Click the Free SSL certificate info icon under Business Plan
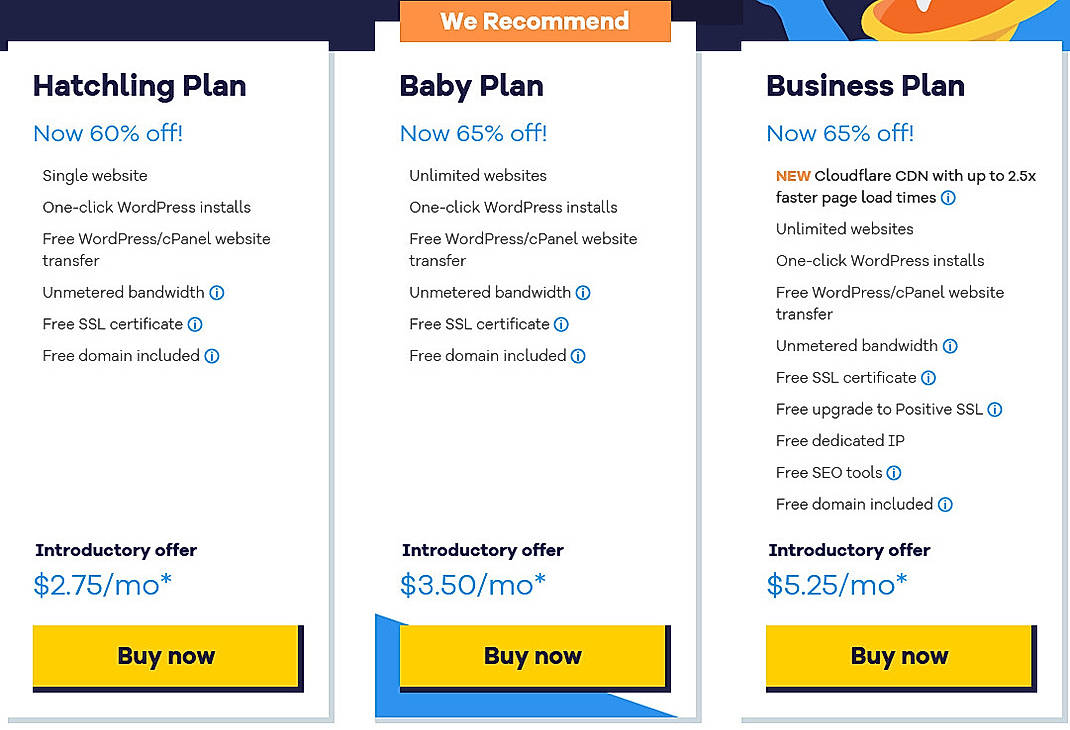 click(x=927, y=377)
